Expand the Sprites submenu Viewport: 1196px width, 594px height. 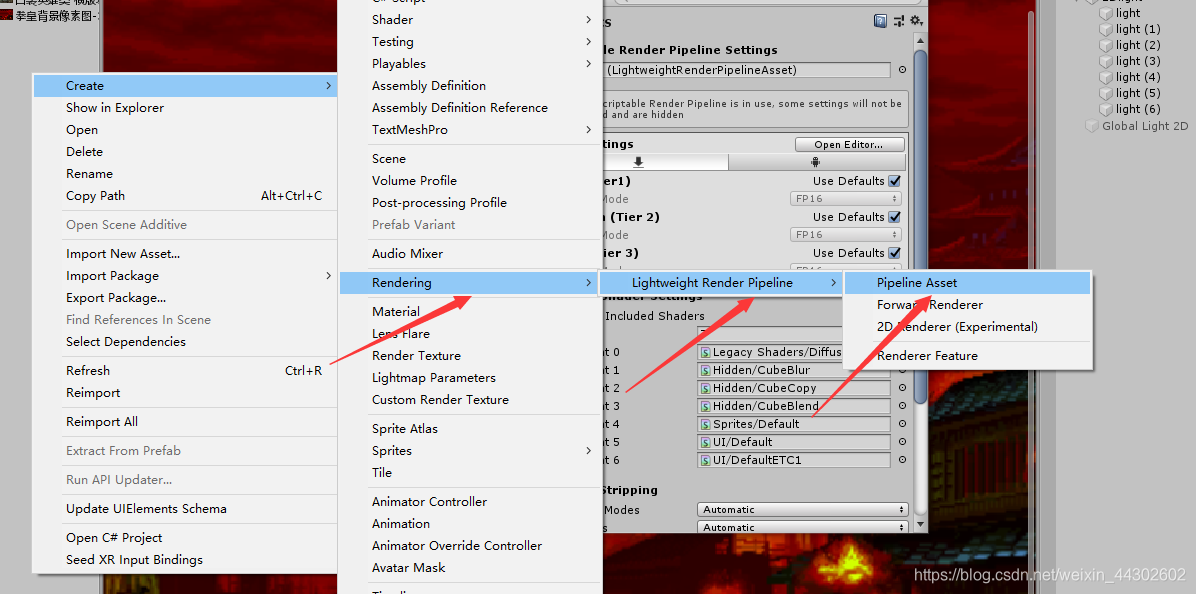click(588, 451)
